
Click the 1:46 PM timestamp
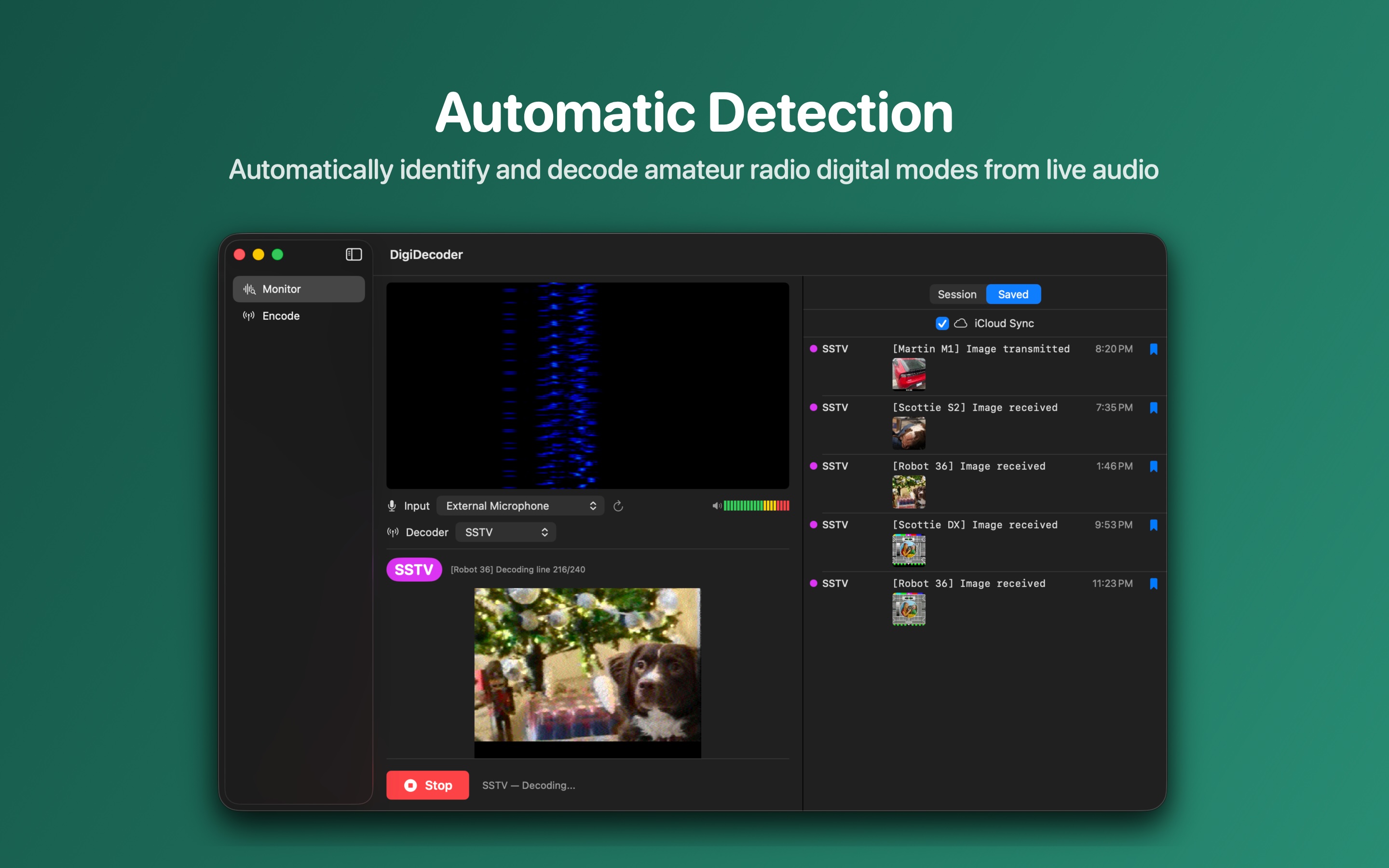click(x=1114, y=465)
